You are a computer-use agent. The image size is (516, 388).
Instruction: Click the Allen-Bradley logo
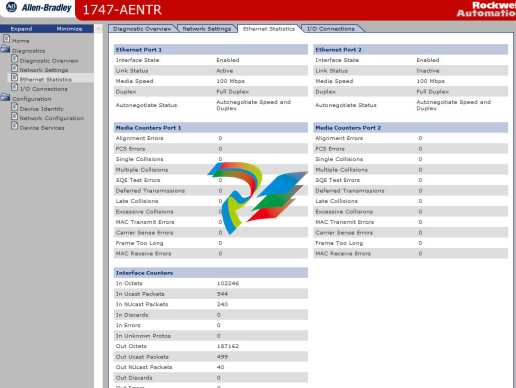(x=39, y=8)
